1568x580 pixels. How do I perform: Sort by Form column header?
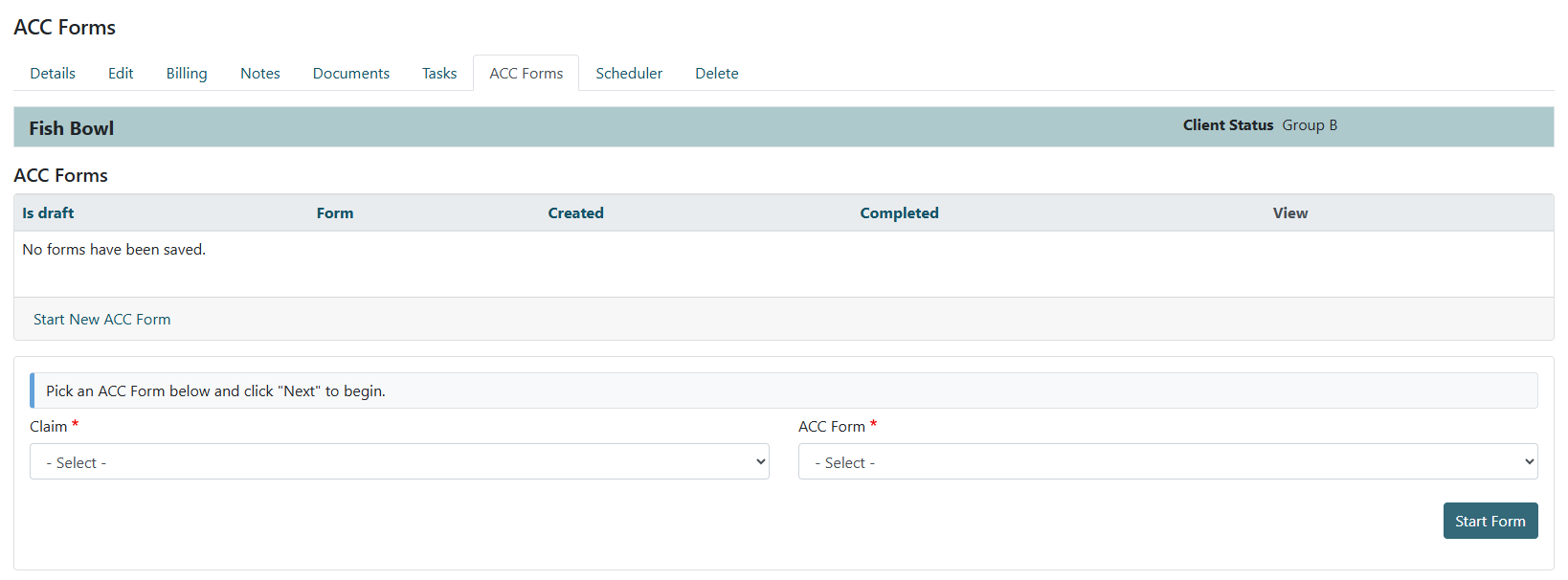point(335,213)
